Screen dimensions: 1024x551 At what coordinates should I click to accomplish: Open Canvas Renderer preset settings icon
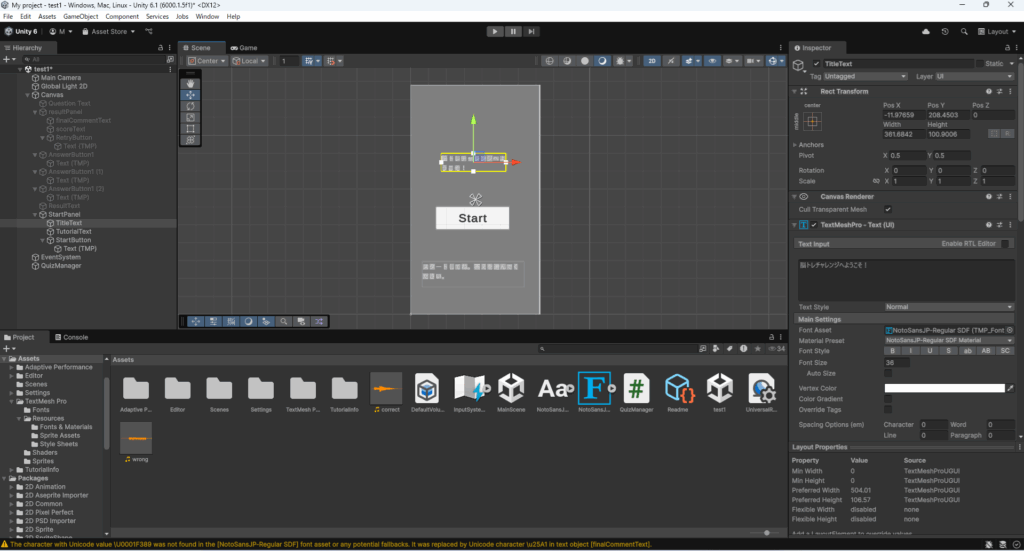(x=999, y=197)
